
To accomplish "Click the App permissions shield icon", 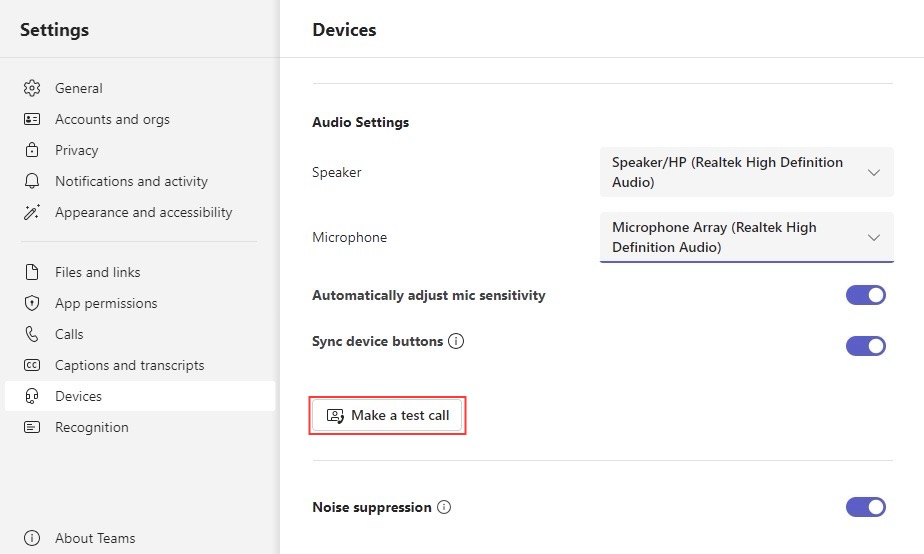I will tap(32, 303).
